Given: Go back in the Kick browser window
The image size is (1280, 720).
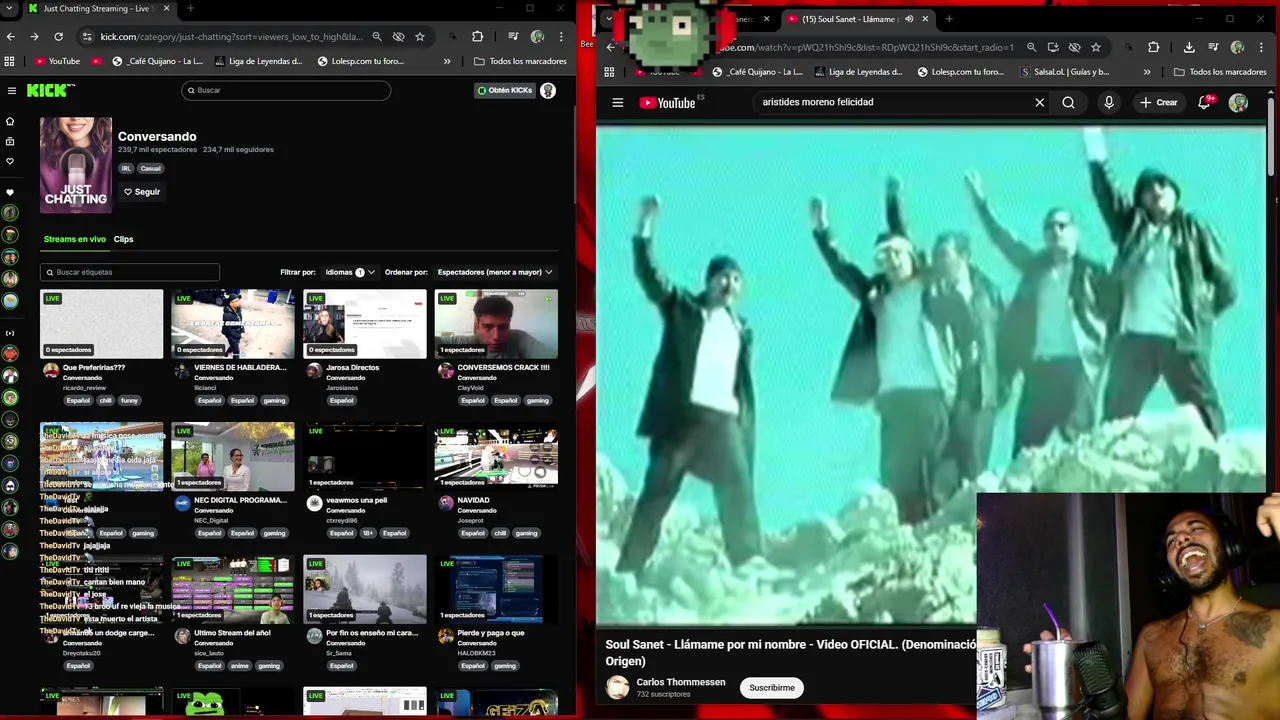Looking at the screenshot, I should pos(10,37).
